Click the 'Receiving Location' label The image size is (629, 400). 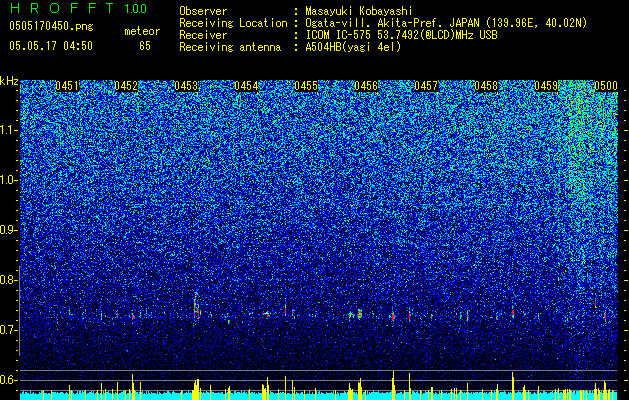[233, 23]
